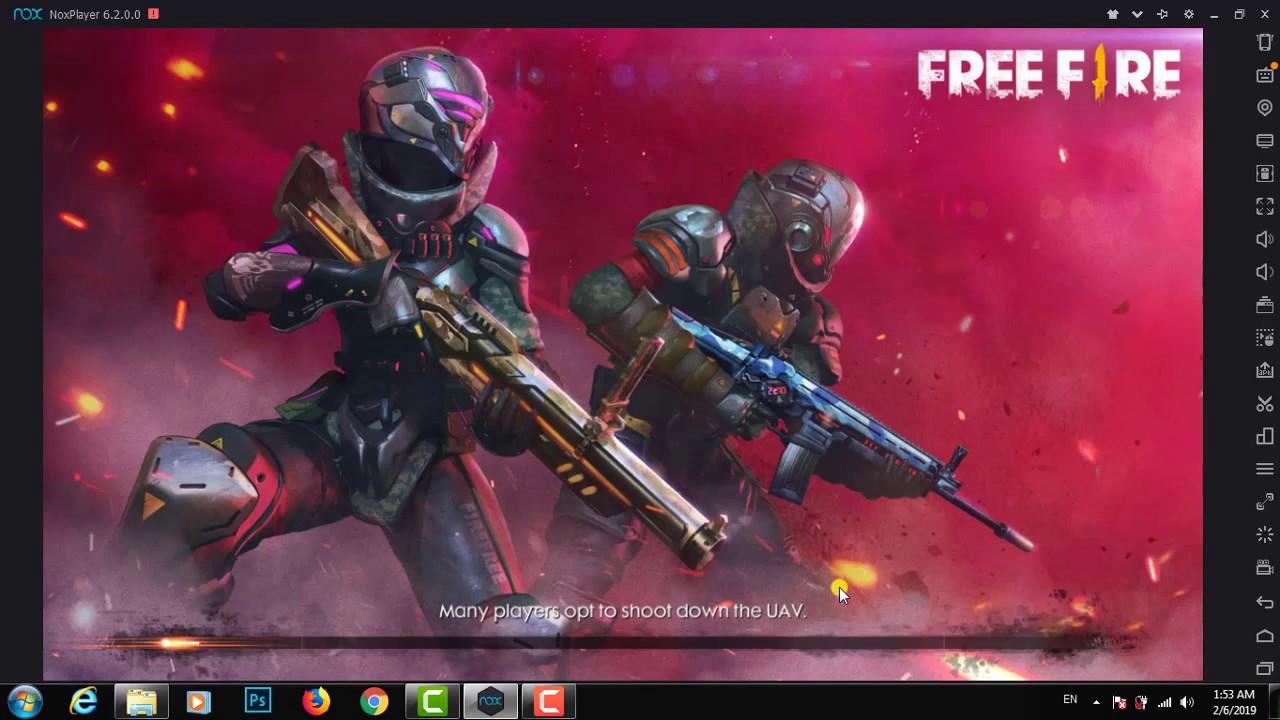Click the FREE FIRE logo
This screenshot has height=720, width=1280.
tap(1049, 74)
